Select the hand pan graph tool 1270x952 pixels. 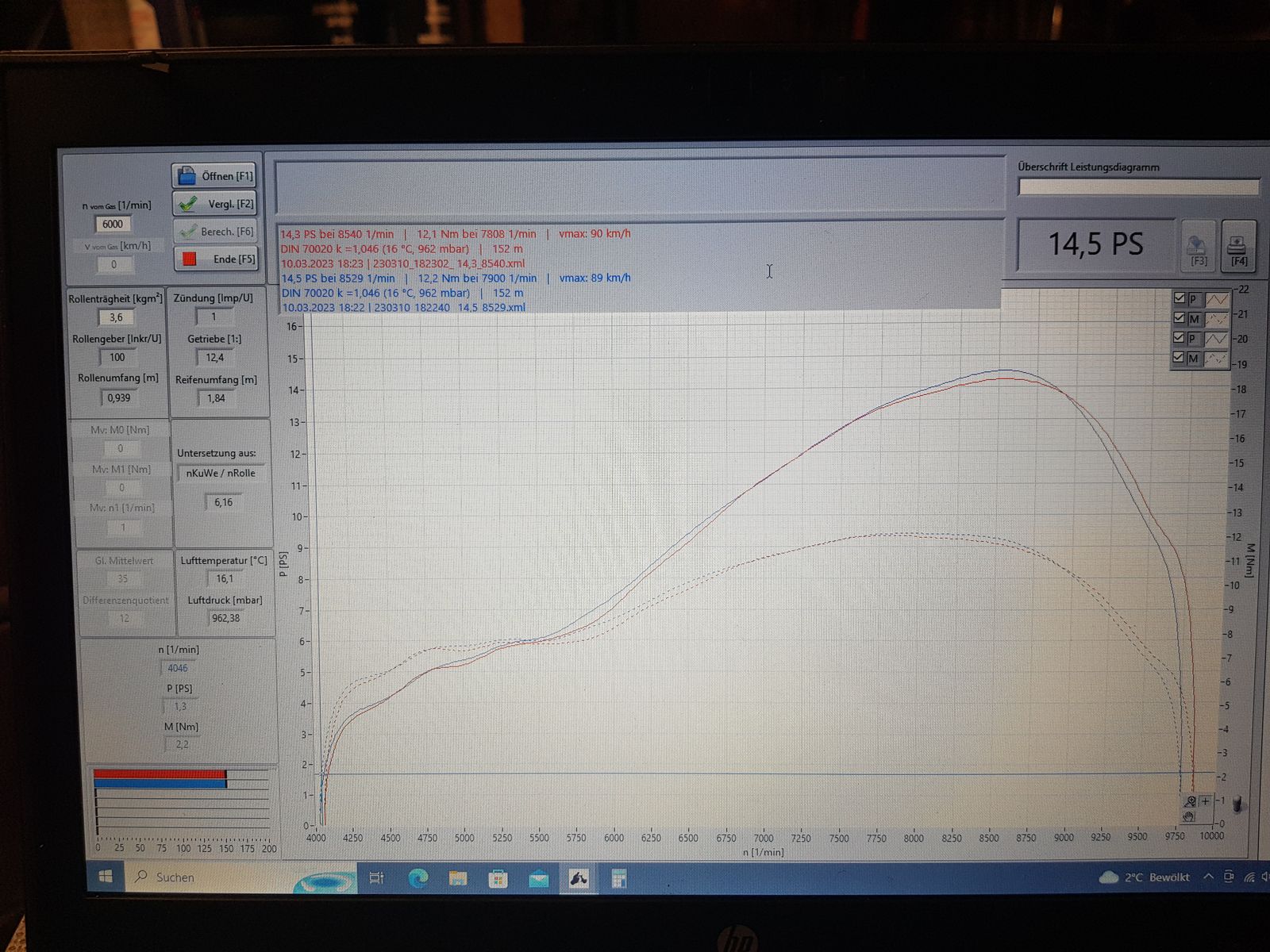click(x=1189, y=816)
